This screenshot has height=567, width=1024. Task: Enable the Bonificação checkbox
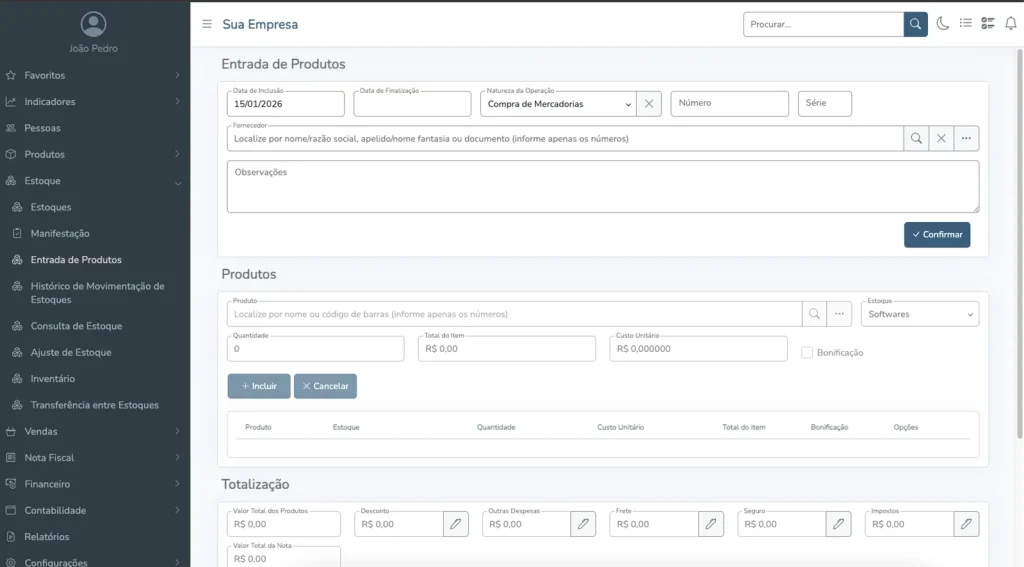click(807, 352)
